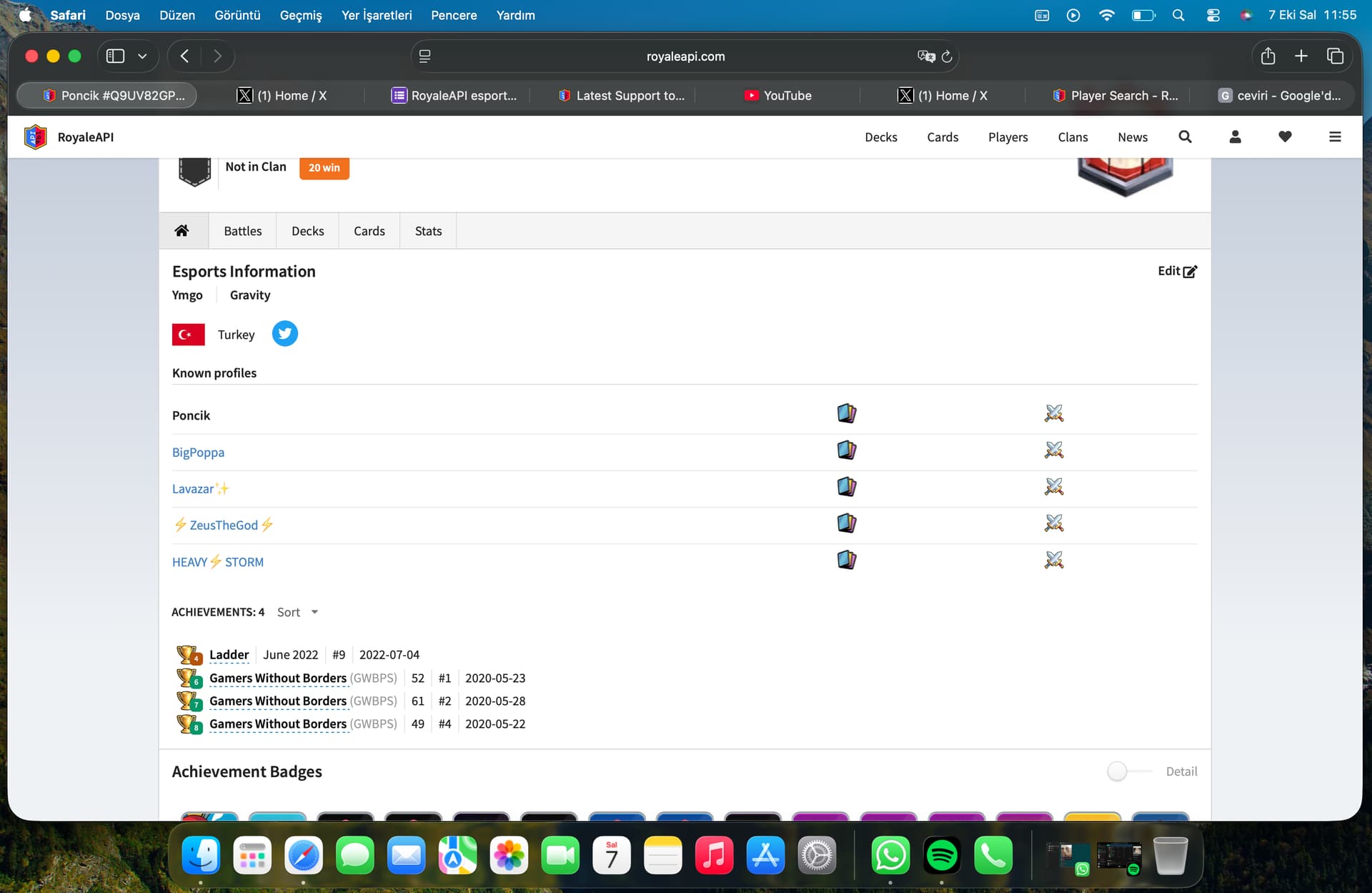Go to the profile home tab icon
Viewport: 1372px width, 893px height.
[182, 231]
